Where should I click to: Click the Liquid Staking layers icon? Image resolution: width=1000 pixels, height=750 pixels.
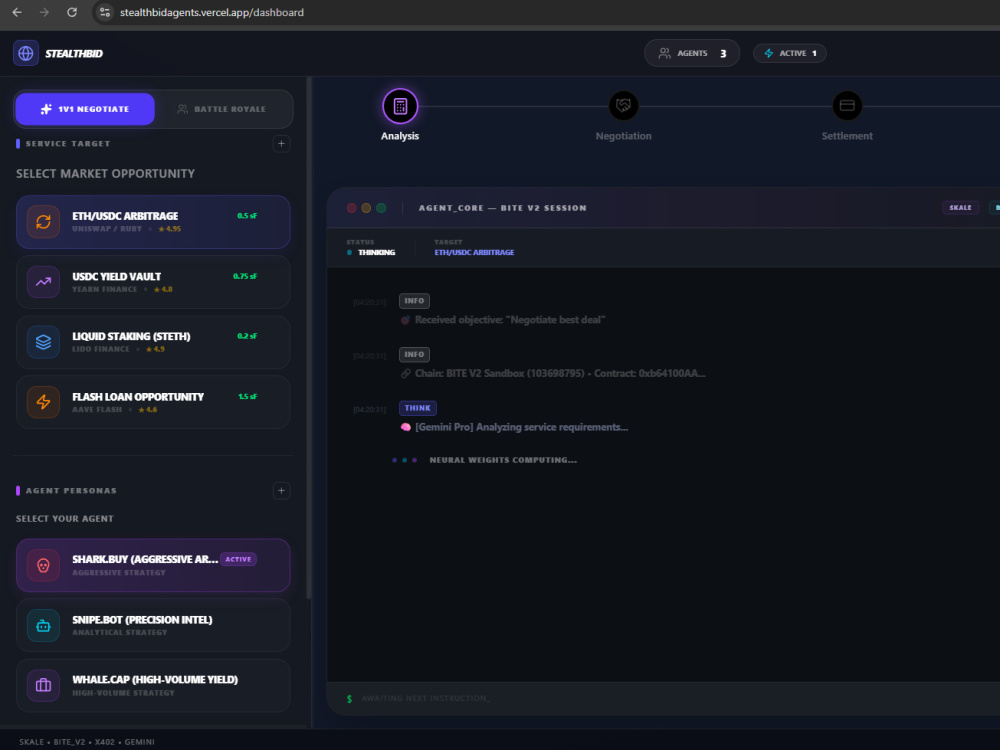click(43, 342)
